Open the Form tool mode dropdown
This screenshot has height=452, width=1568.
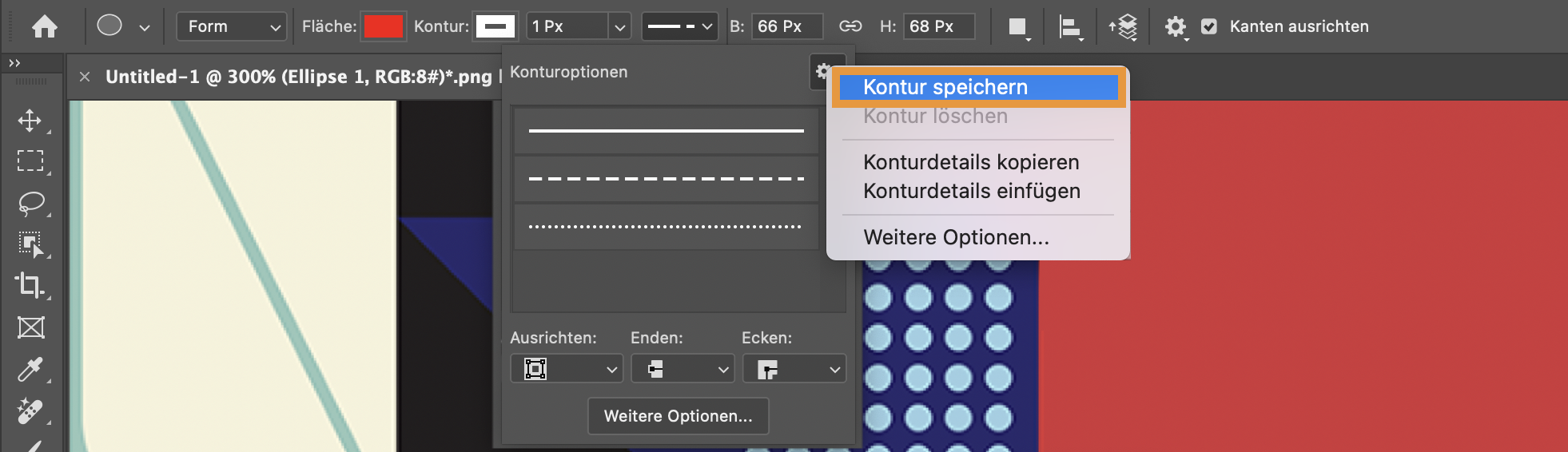(x=232, y=26)
